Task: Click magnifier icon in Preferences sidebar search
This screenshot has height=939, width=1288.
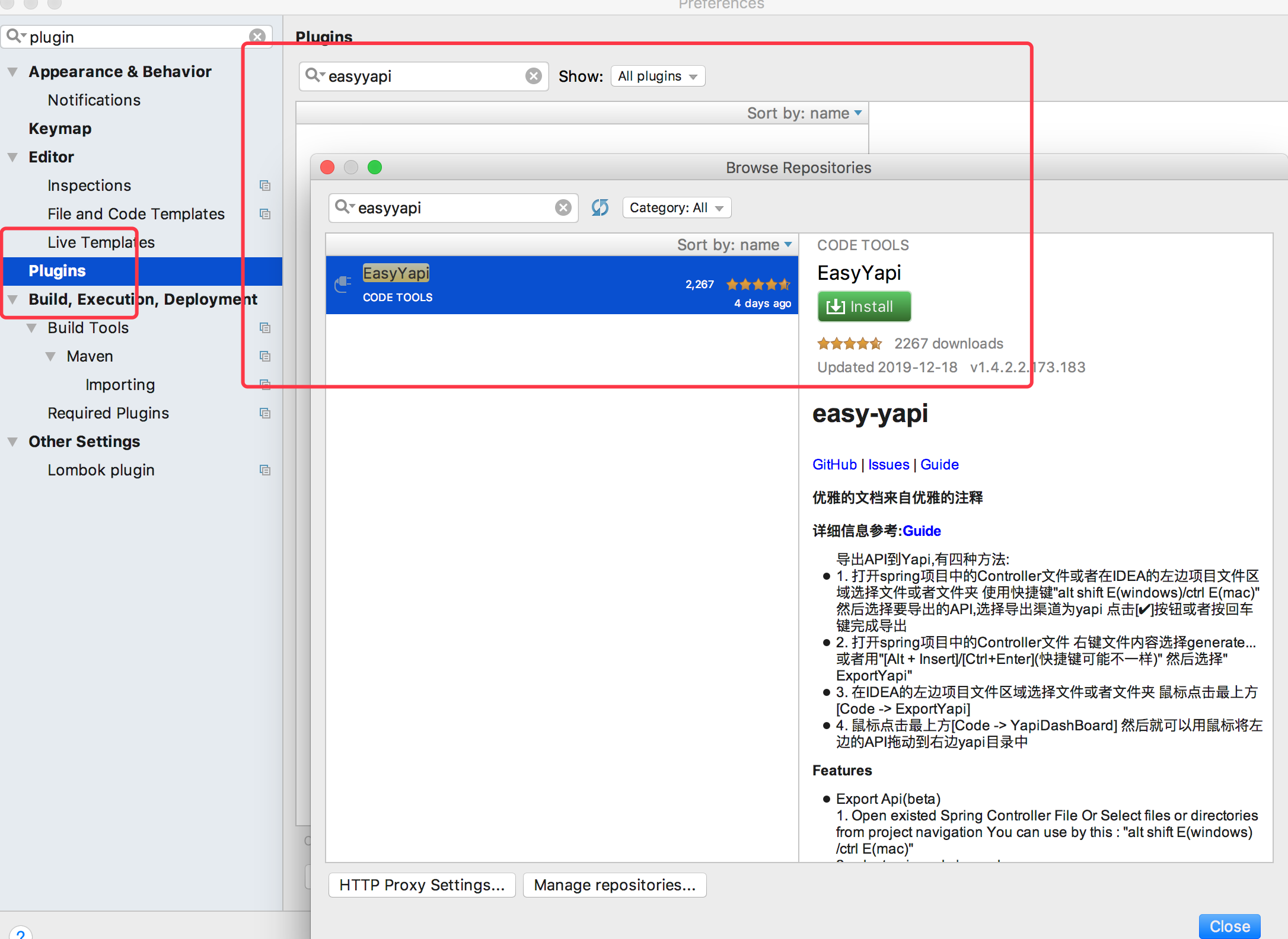Action: tap(15, 37)
